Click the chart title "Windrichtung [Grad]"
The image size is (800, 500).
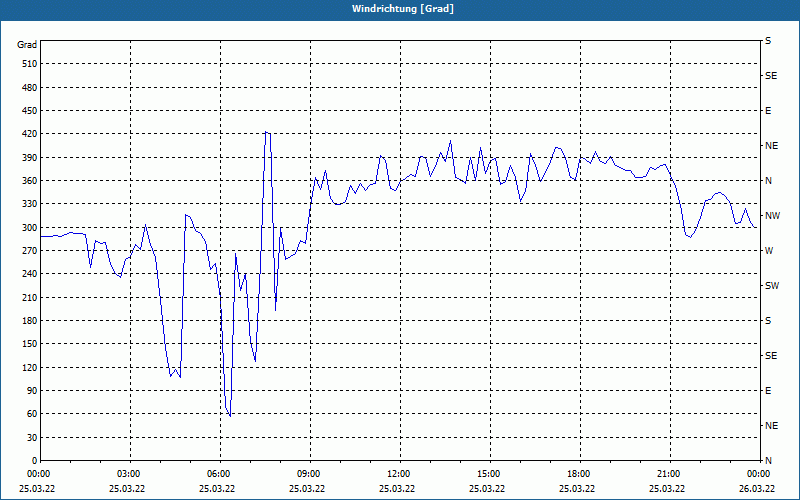403,9
